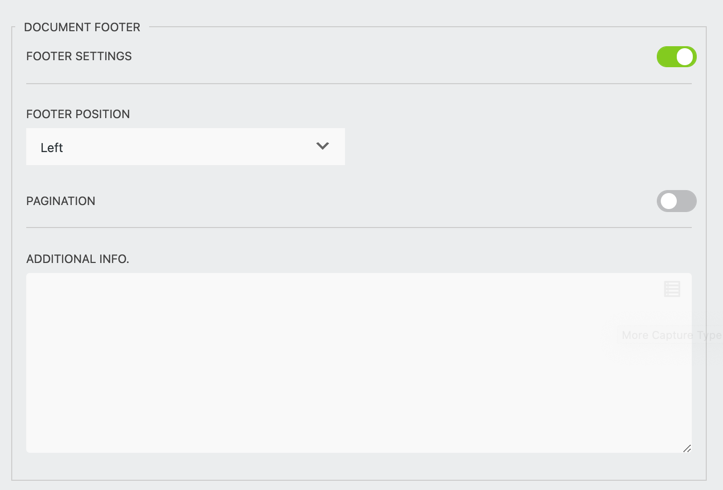Click the faint "More Capture Type" text
This screenshot has height=490, width=723.
(670, 335)
